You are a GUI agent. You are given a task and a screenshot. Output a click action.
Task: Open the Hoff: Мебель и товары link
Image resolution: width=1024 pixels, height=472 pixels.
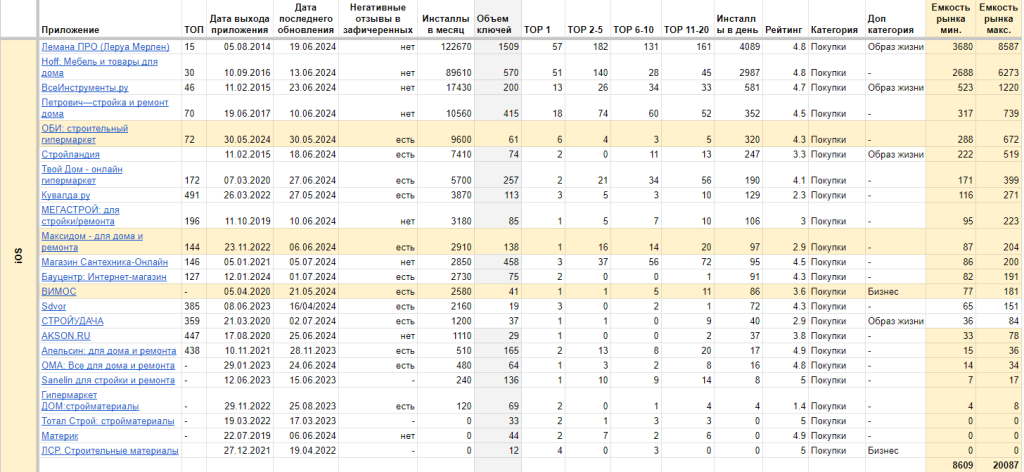(x=97, y=62)
